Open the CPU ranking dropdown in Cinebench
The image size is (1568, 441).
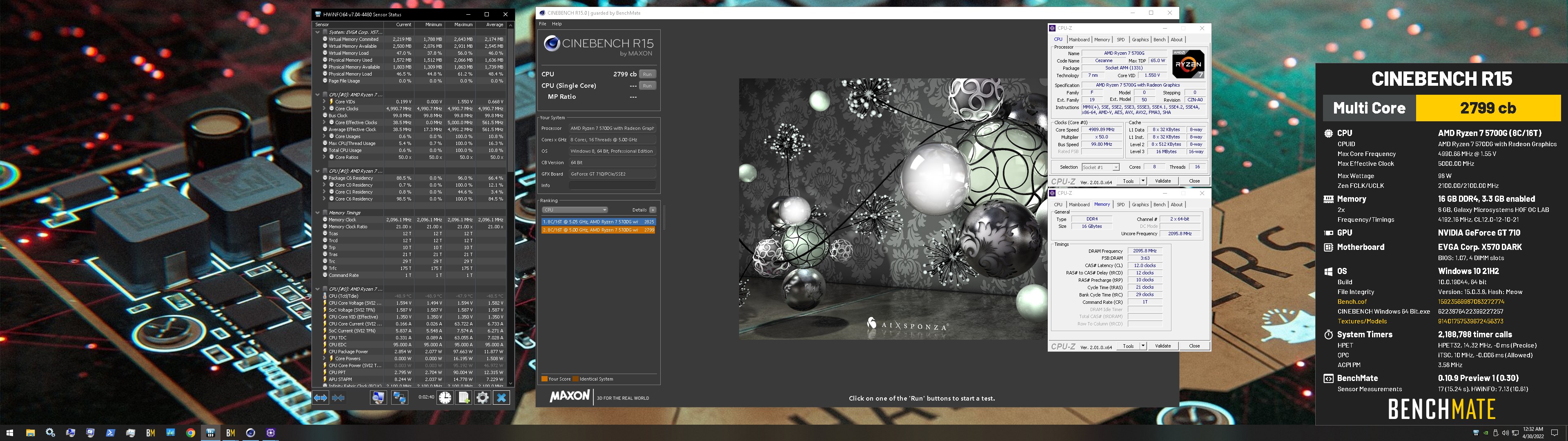coord(575,210)
